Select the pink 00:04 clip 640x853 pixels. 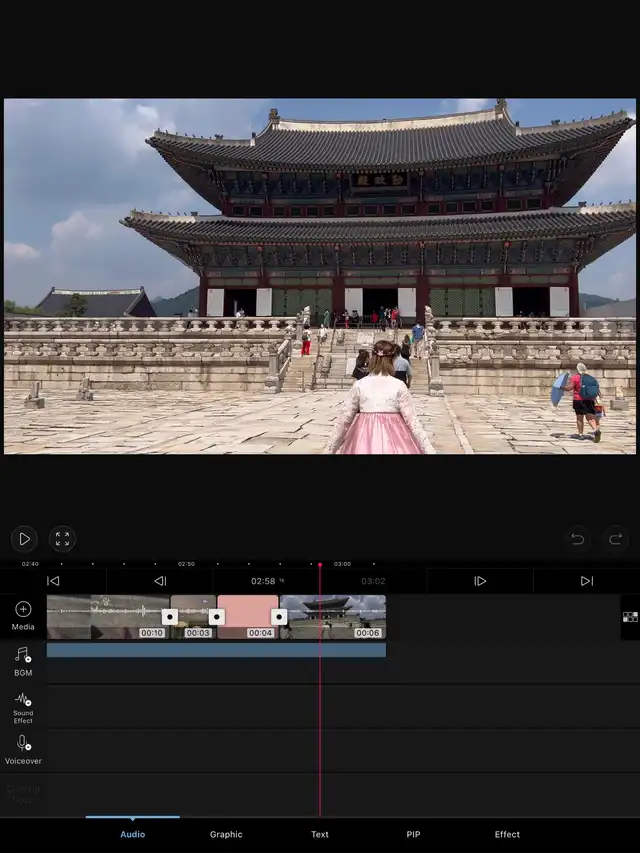click(248, 612)
